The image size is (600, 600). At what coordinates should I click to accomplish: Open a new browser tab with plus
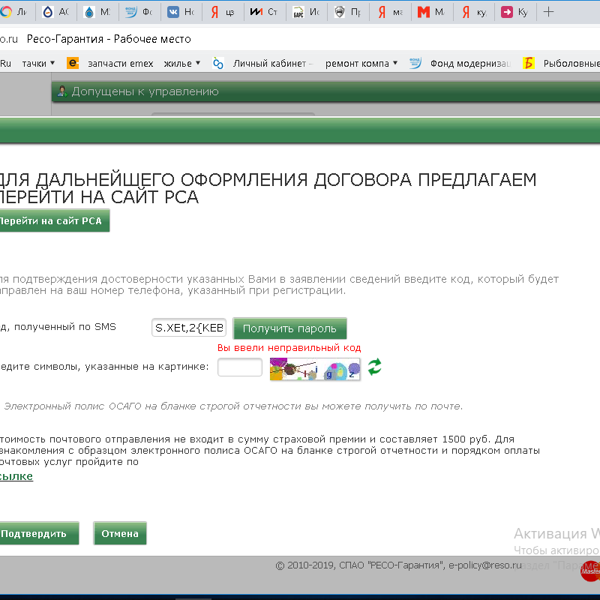pos(548,12)
